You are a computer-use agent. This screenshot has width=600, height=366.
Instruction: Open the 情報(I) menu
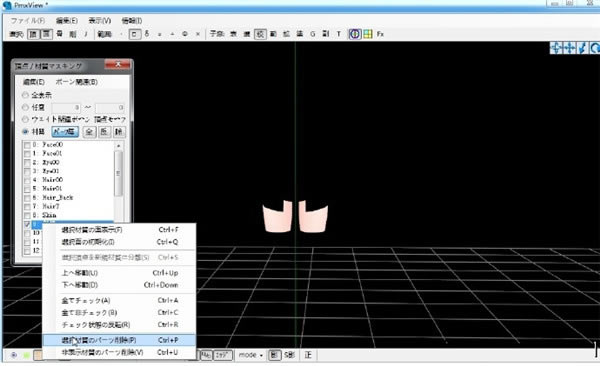pyautogui.click(x=132, y=21)
